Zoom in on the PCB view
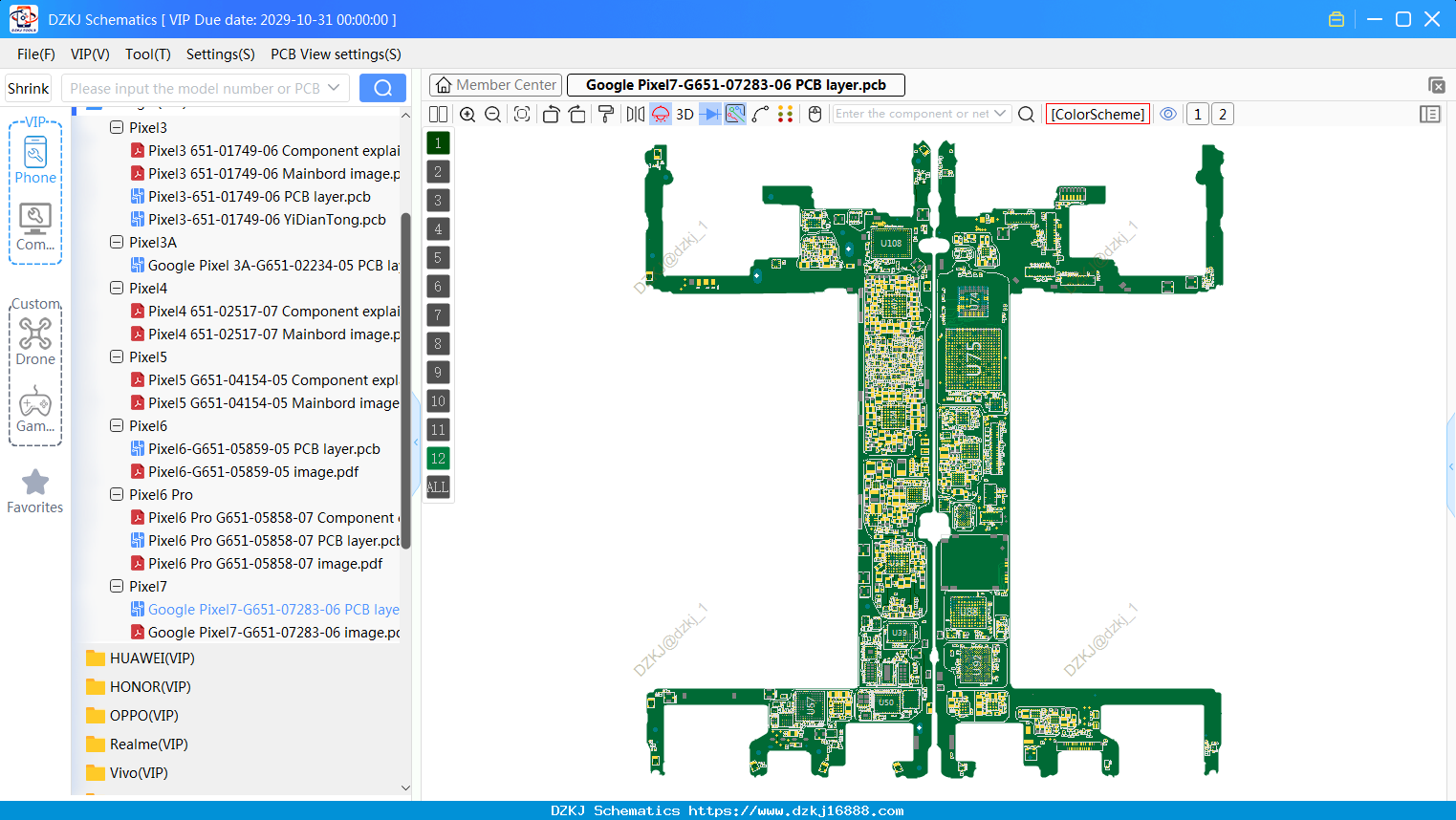 [467, 114]
